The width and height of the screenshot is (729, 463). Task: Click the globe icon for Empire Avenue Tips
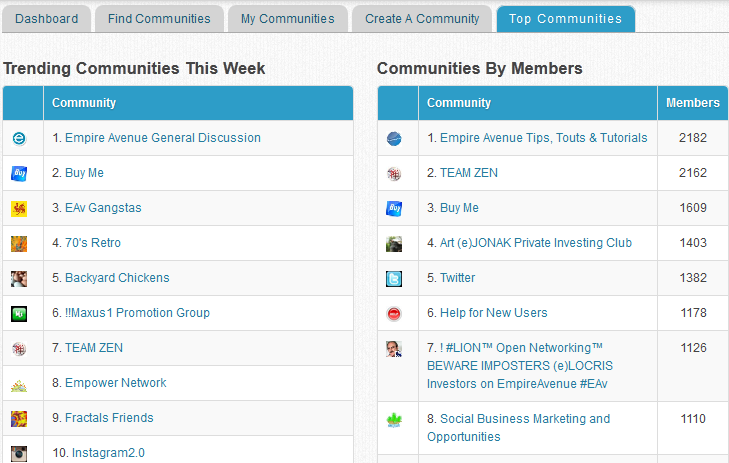[394, 138]
